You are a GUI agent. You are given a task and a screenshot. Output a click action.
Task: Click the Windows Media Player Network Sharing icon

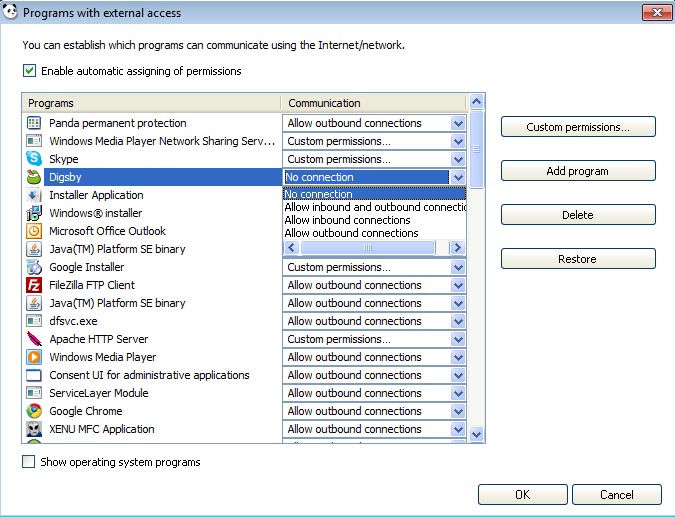click(34, 141)
